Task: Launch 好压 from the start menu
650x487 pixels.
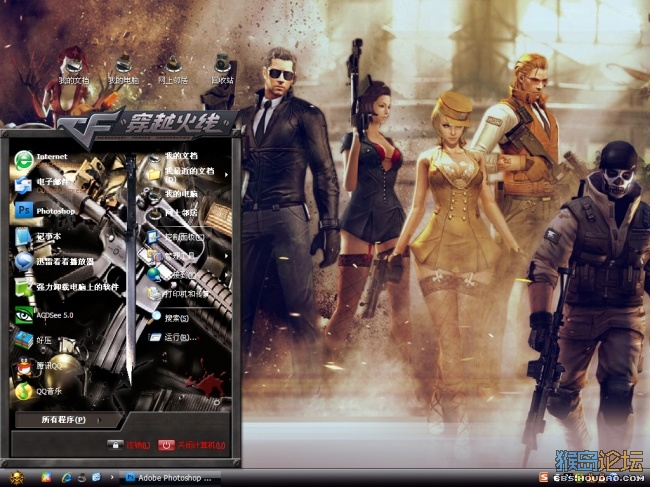Action: [33, 340]
